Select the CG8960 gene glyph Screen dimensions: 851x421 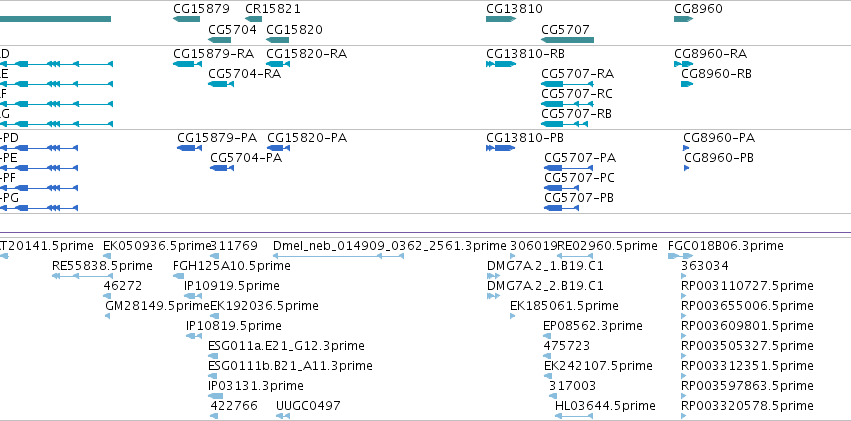(683, 19)
